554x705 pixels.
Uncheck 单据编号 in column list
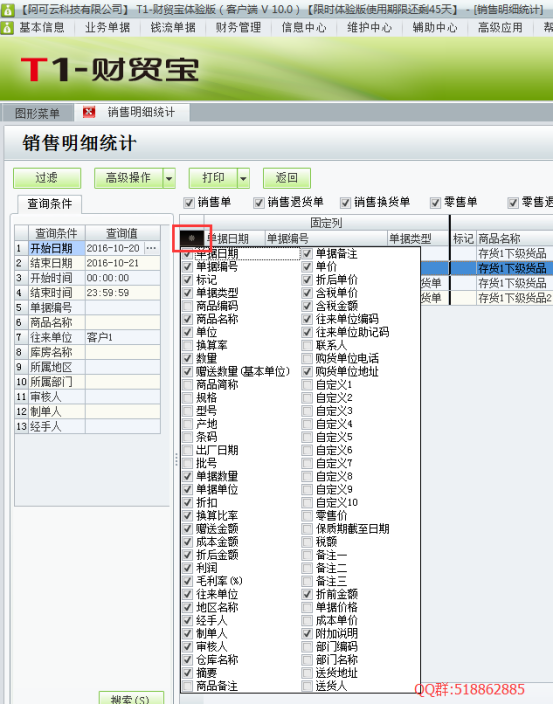coord(188,267)
